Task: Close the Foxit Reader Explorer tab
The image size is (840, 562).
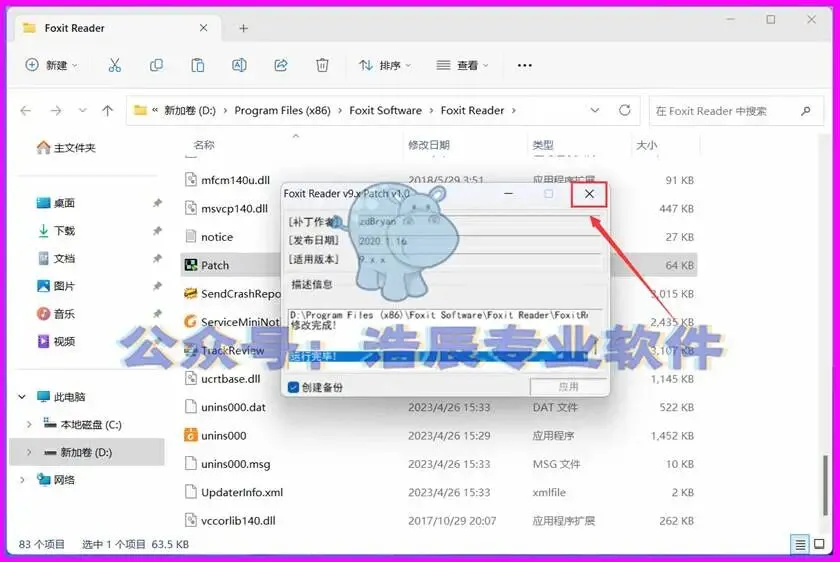Action: [x=204, y=28]
